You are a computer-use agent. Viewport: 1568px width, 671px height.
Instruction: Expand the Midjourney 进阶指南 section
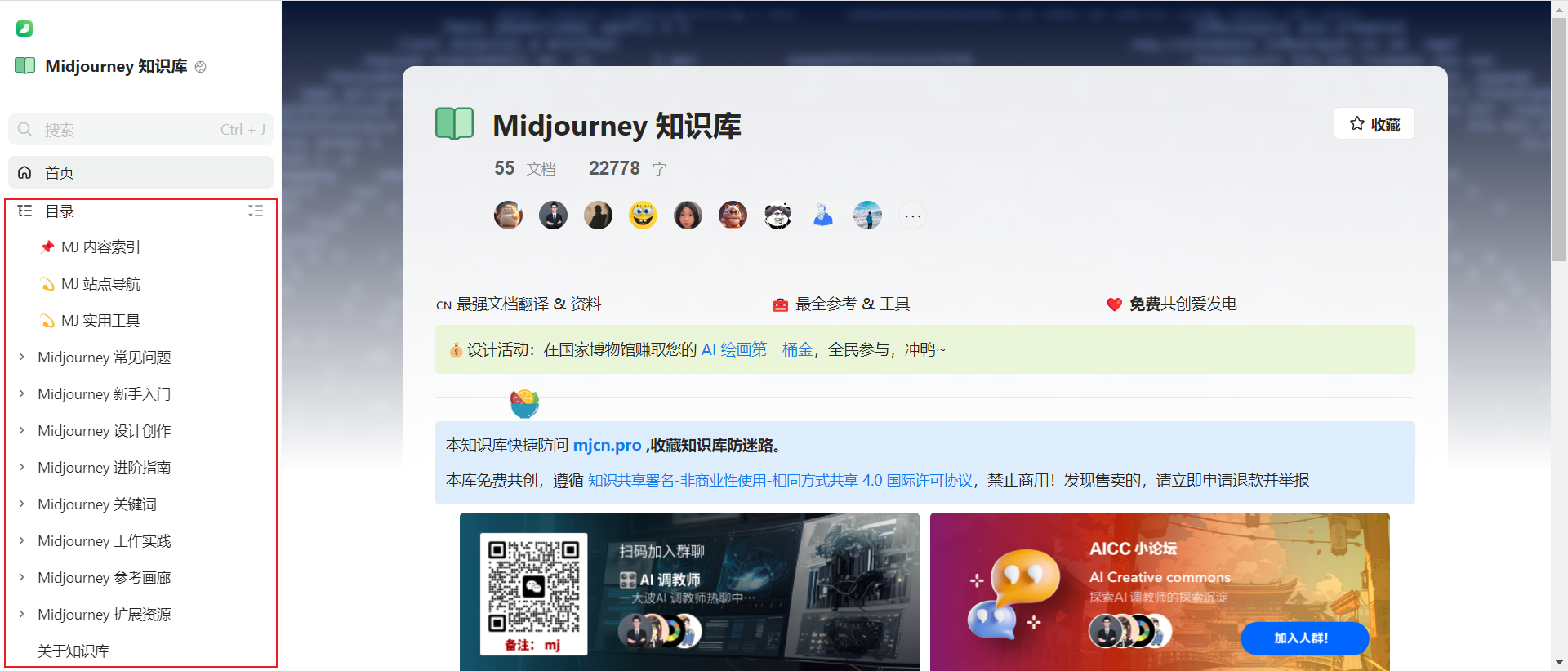22,467
